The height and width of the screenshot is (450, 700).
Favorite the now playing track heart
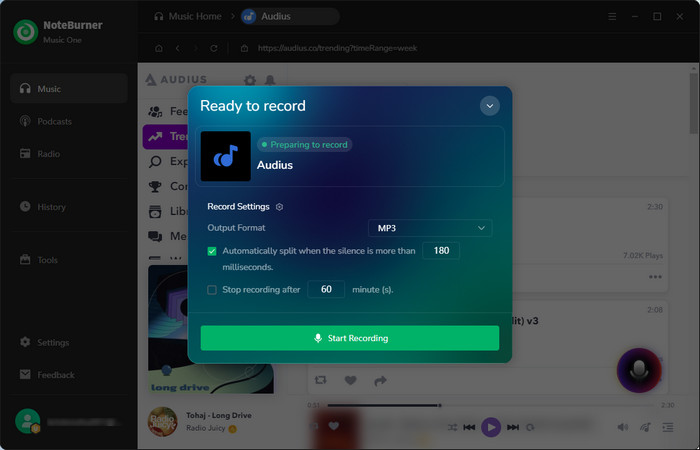tap(333, 426)
